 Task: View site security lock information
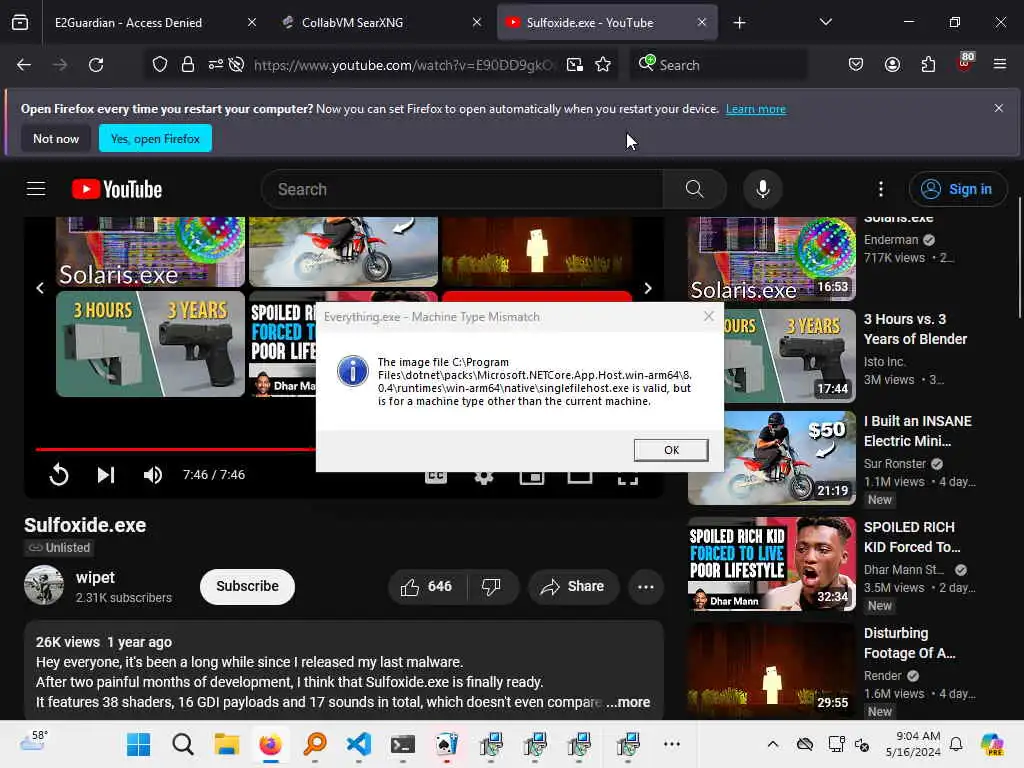188,65
